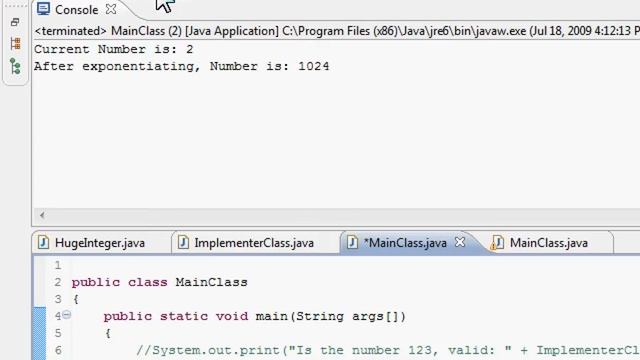
Task: Select the *MainClass.java editor tab
Action: [x=405, y=243]
